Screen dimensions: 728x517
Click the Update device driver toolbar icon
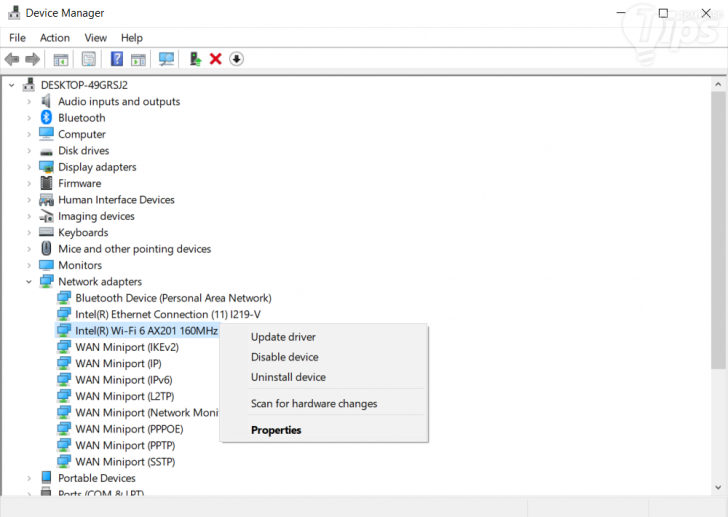(195, 59)
